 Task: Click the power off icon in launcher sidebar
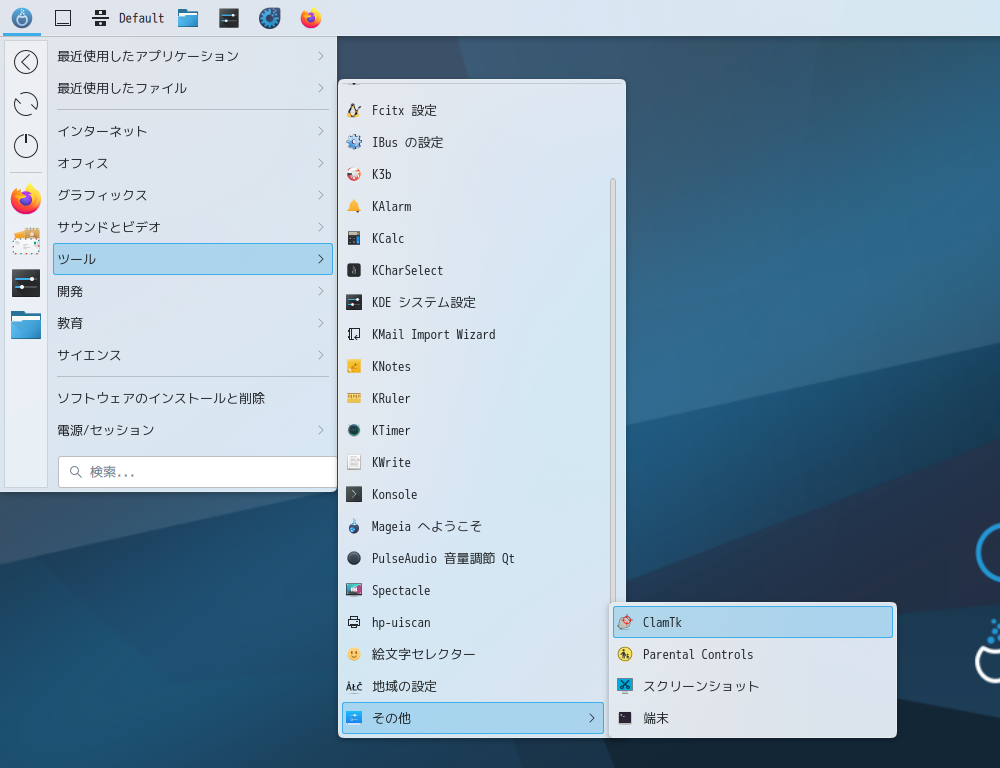[x=26, y=145]
